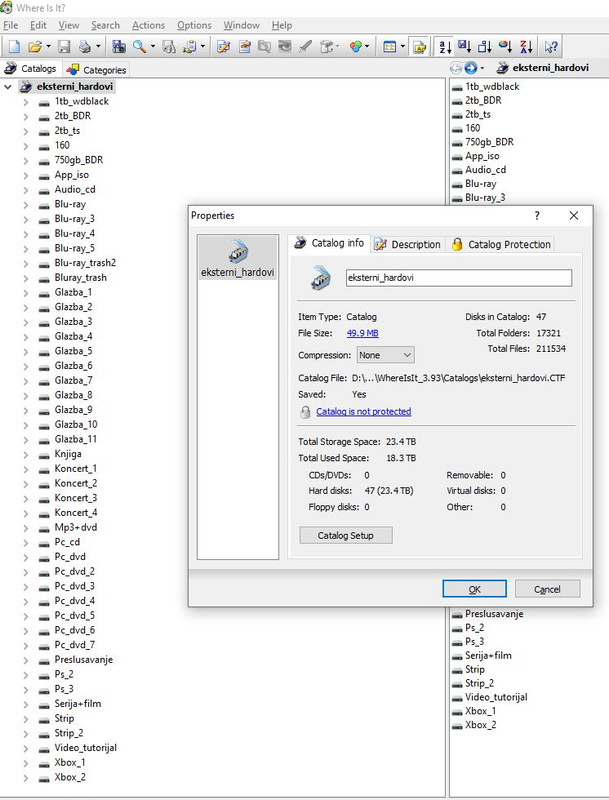Click the padlock icon beside Catalog is not protected
609x800 pixels.
(x=305, y=412)
